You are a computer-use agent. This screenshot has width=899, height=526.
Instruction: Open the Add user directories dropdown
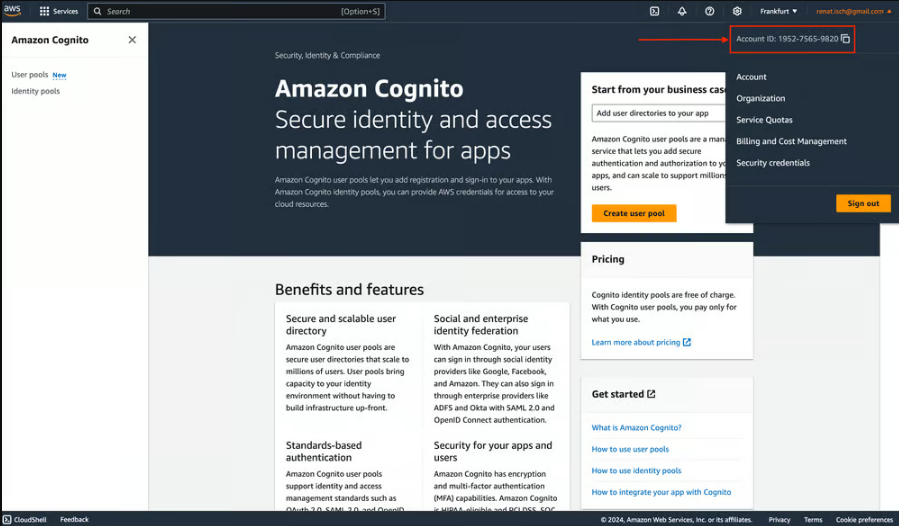[659, 113]
